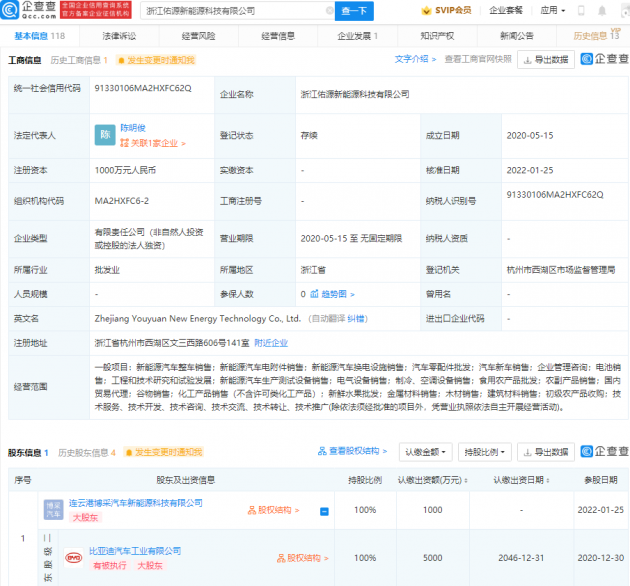Screen dimensions: 630x586
Task: Open the 企业套餐 menu item
Action: (x=506, y=10)
